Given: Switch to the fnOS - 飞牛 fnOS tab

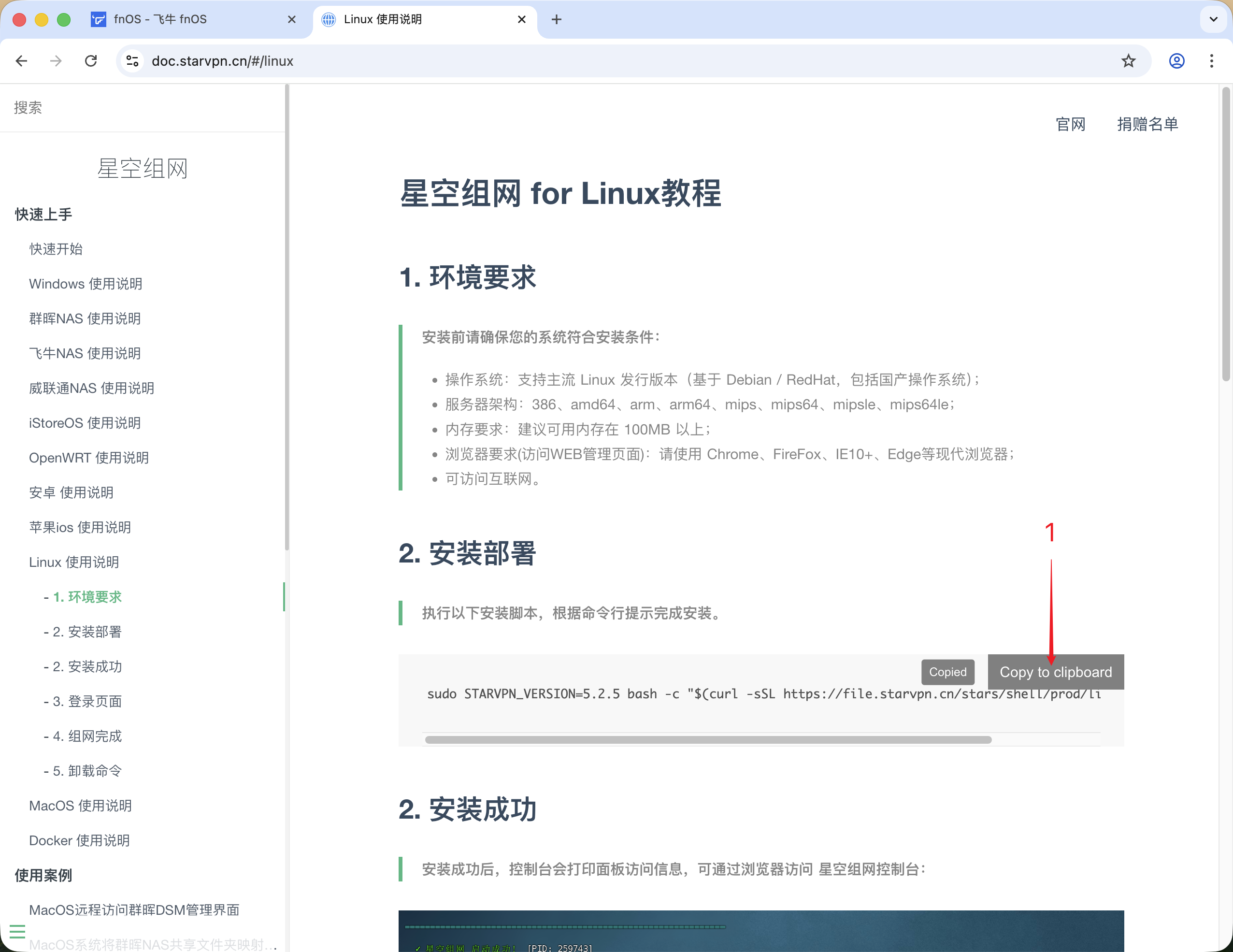Looking at the screenshot, I should [160, 20].
